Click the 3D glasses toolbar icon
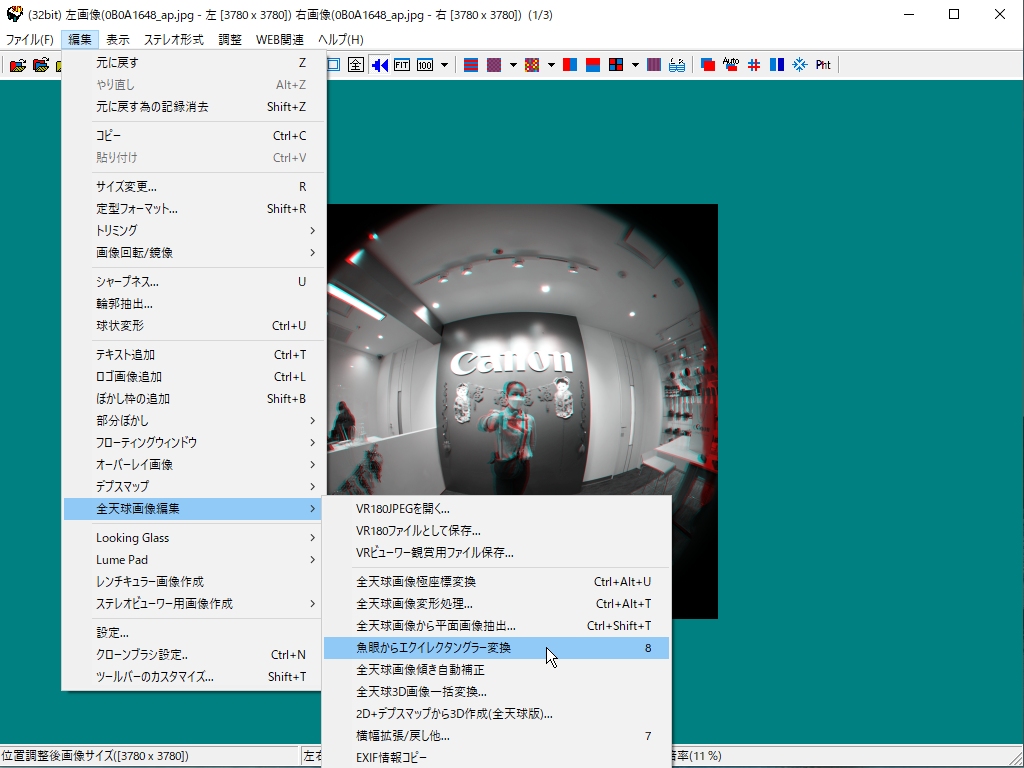 pyautogui.click(x=677, y=65)
